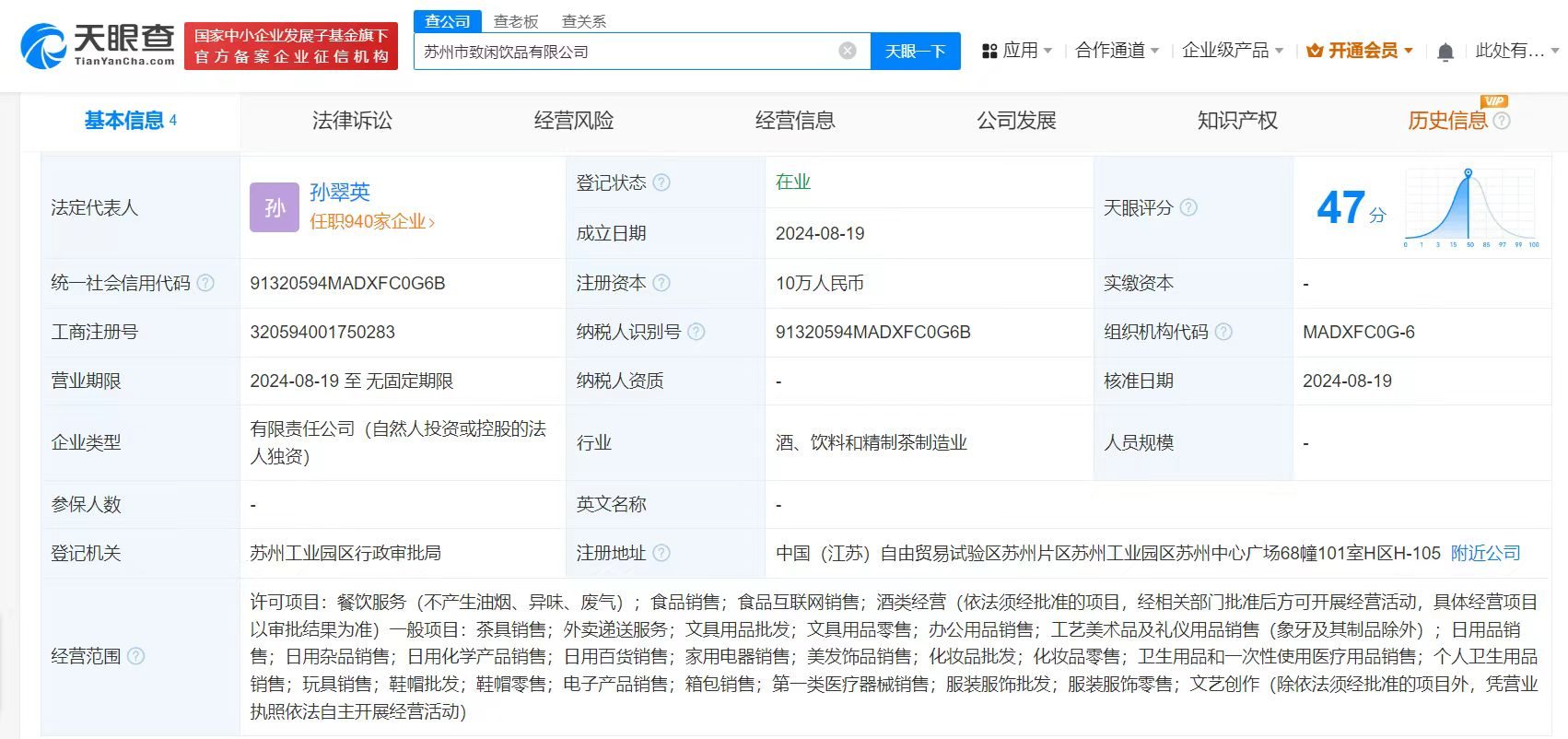This screenshot has width=1568, height=739.
Task: Click 2024-08-19 至 无固定期限
Action: [x=351, y=381]
